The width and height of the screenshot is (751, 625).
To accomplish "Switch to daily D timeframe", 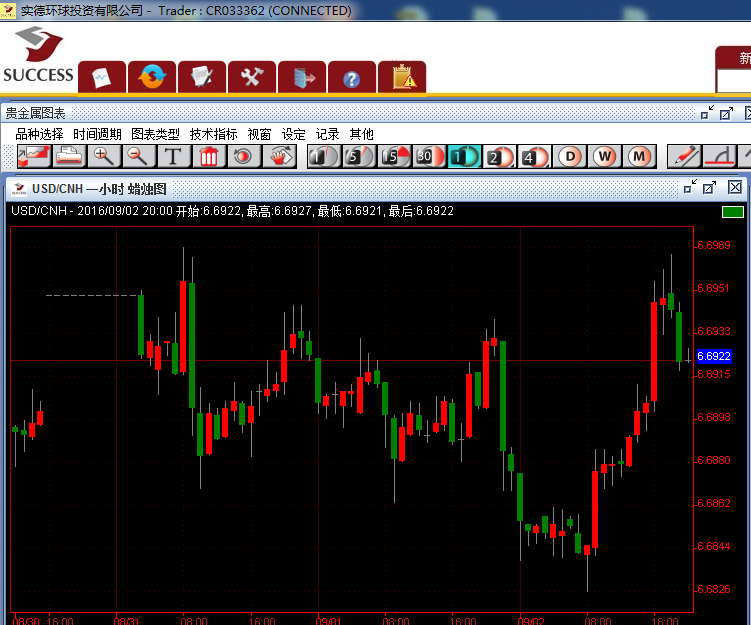I will click(x=570, y=156).
